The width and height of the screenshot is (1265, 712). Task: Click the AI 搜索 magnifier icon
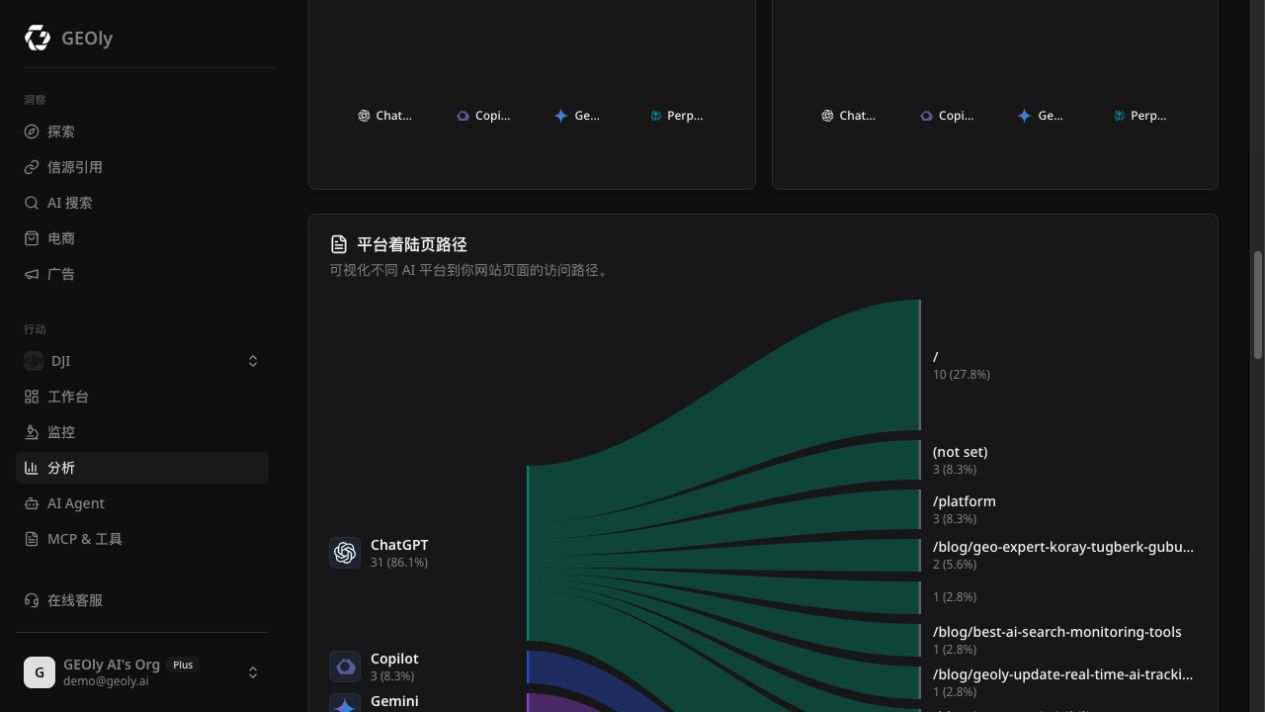(x=32, y=203)
